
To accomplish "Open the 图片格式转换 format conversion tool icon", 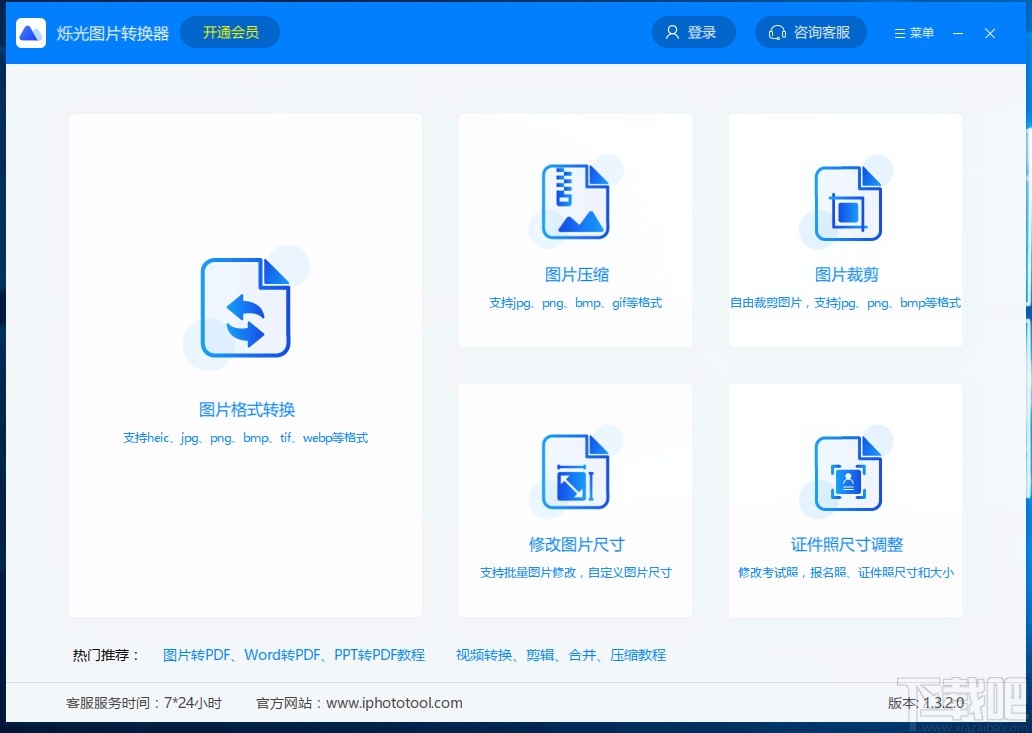I will point(245,307).
